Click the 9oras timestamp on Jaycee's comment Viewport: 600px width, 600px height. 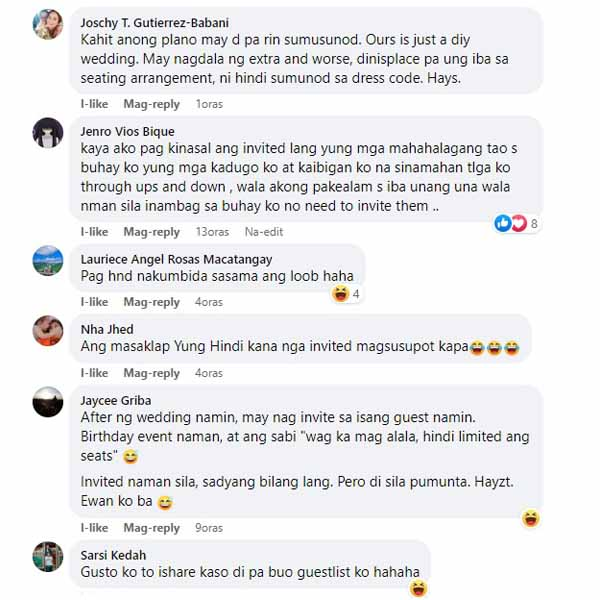point(209,528)
